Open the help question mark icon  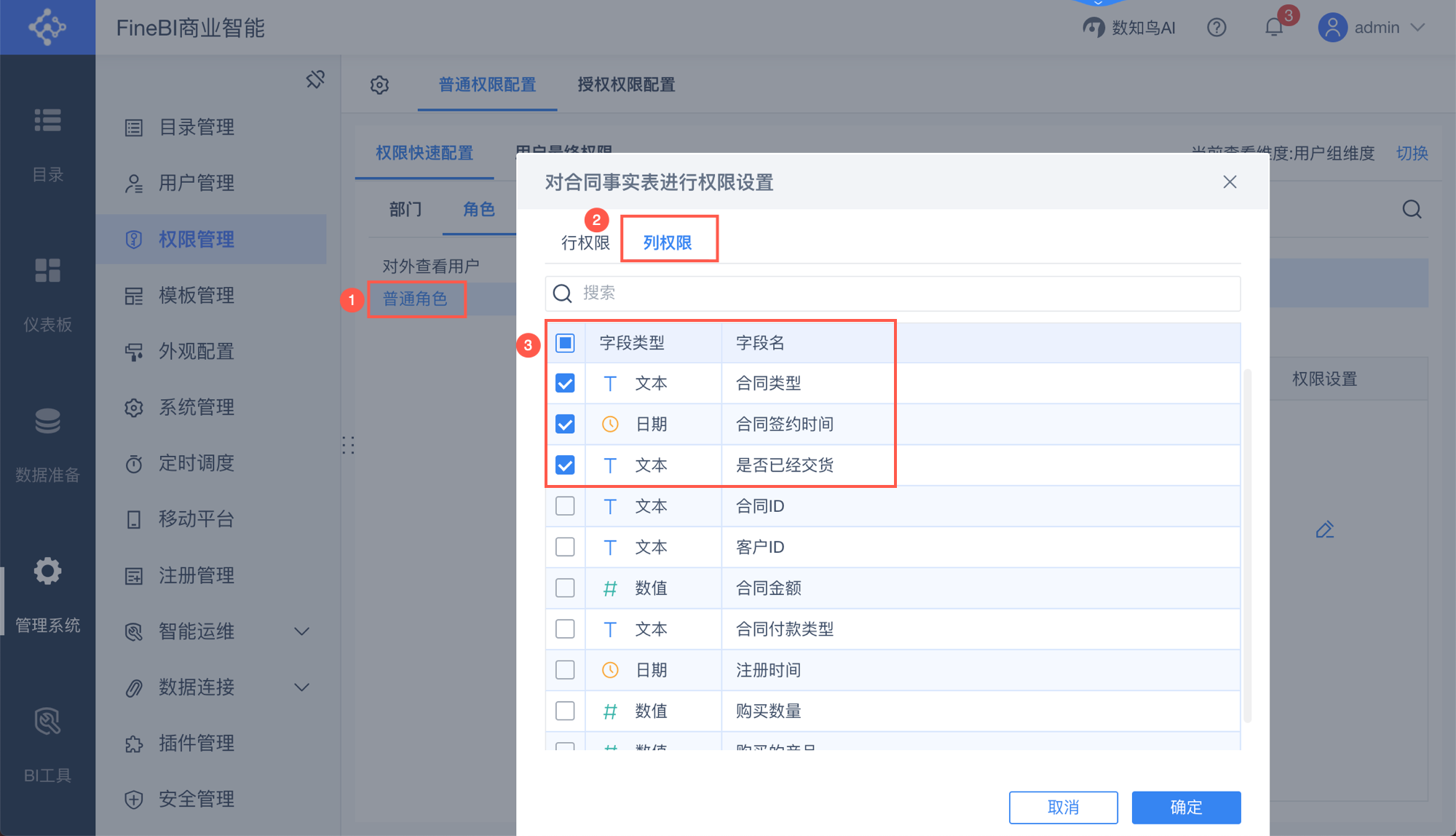point(1216,28)
